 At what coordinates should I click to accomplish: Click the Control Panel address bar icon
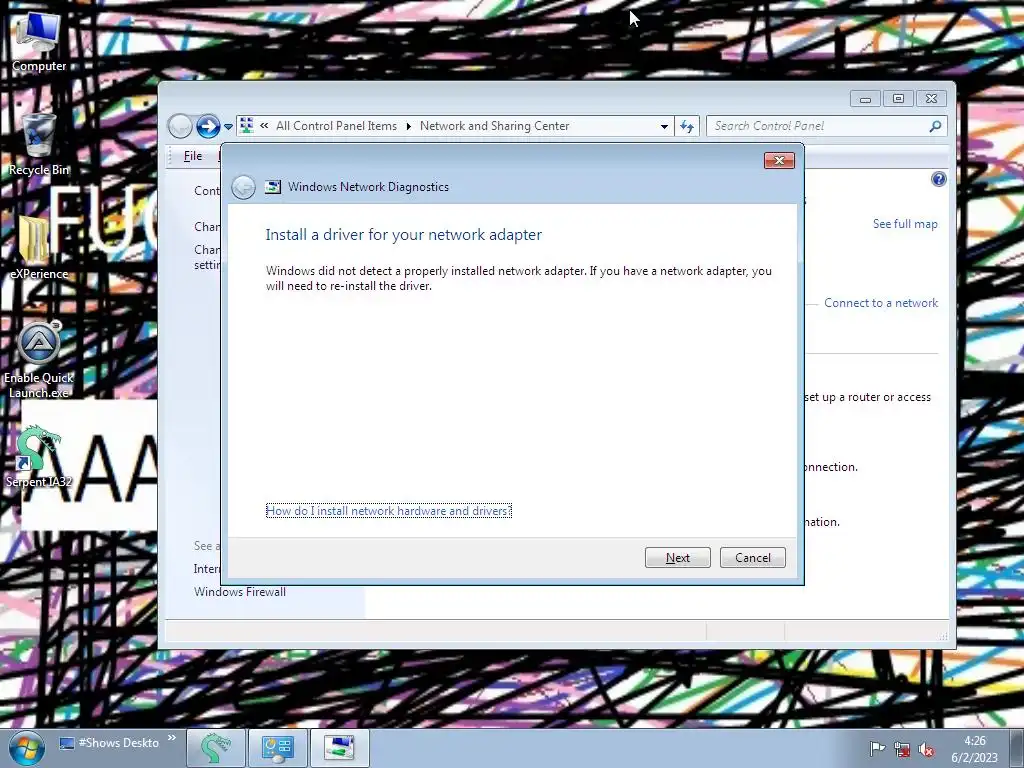coord(246,125)
